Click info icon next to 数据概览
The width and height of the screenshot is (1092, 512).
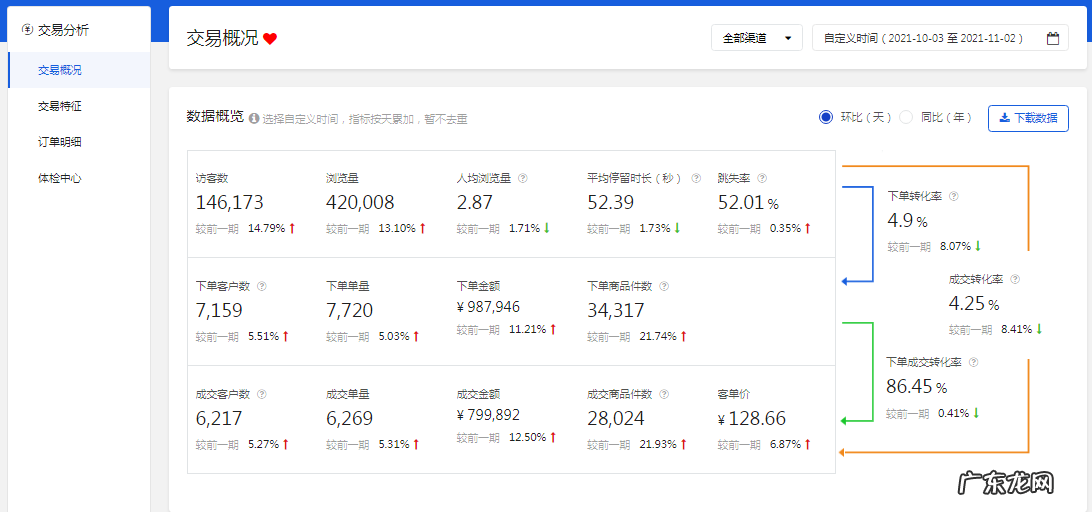(254, 118)
